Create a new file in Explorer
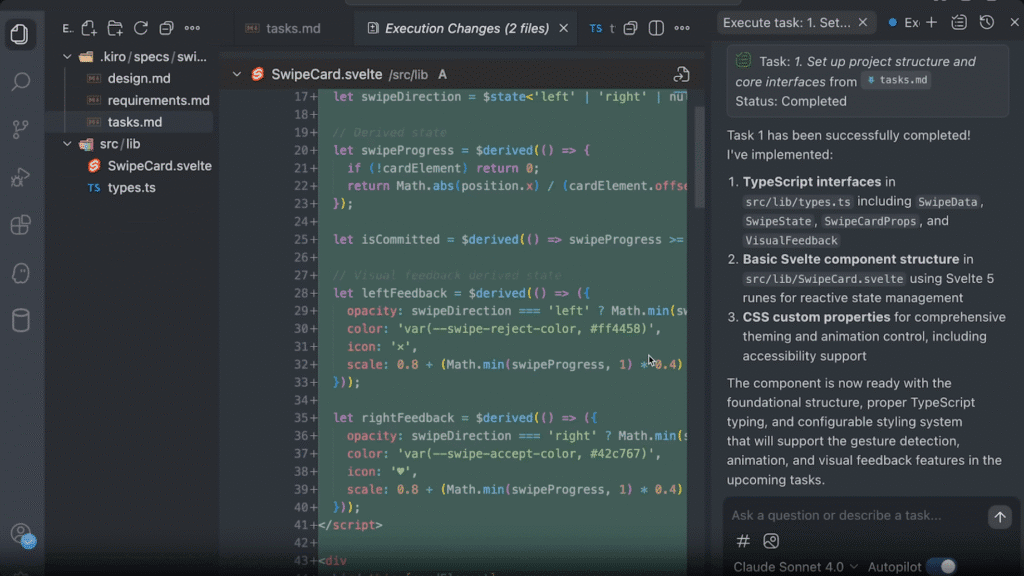Screen dimensions: 1024x576 tap(89, 28)
